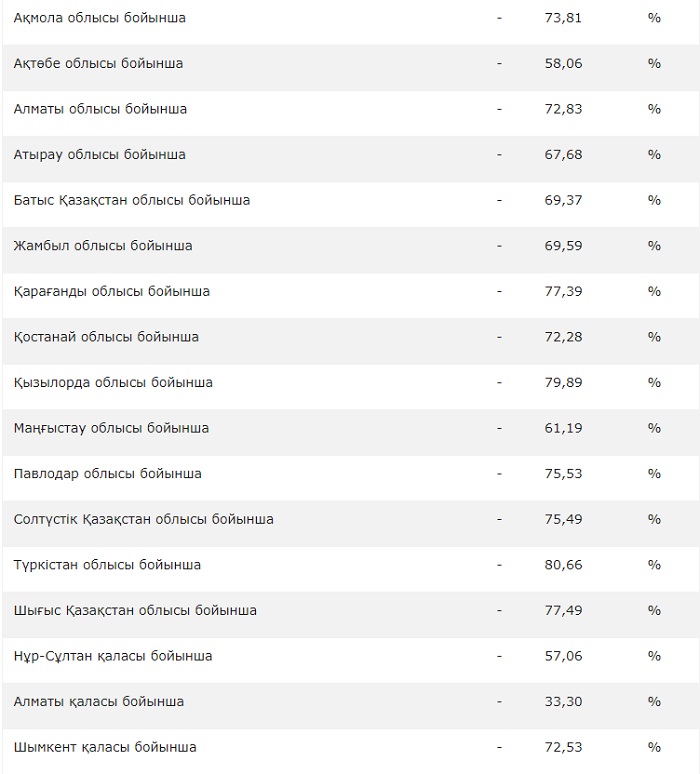The image size is (700, 774).
Task: Select the Жамбыл облысы бойынша row
Action: click(103, 246)
